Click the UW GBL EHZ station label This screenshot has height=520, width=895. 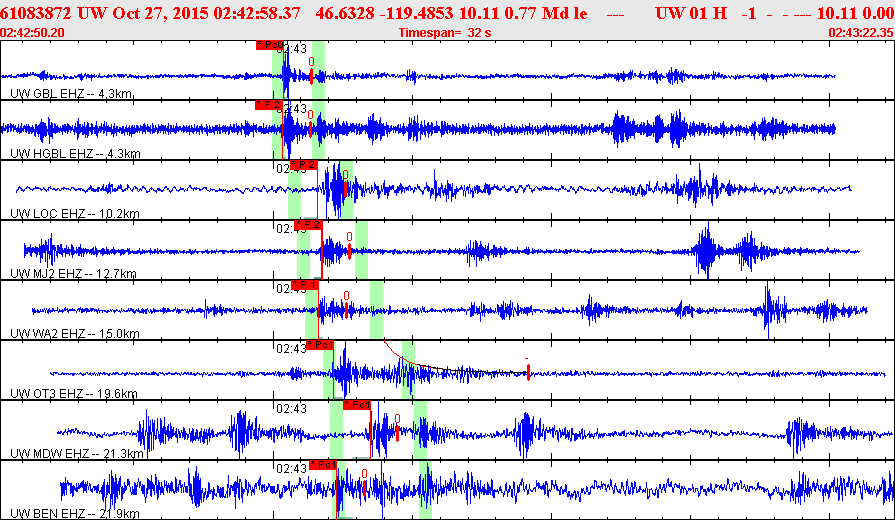pyautogui.click(x=71, y=94)
